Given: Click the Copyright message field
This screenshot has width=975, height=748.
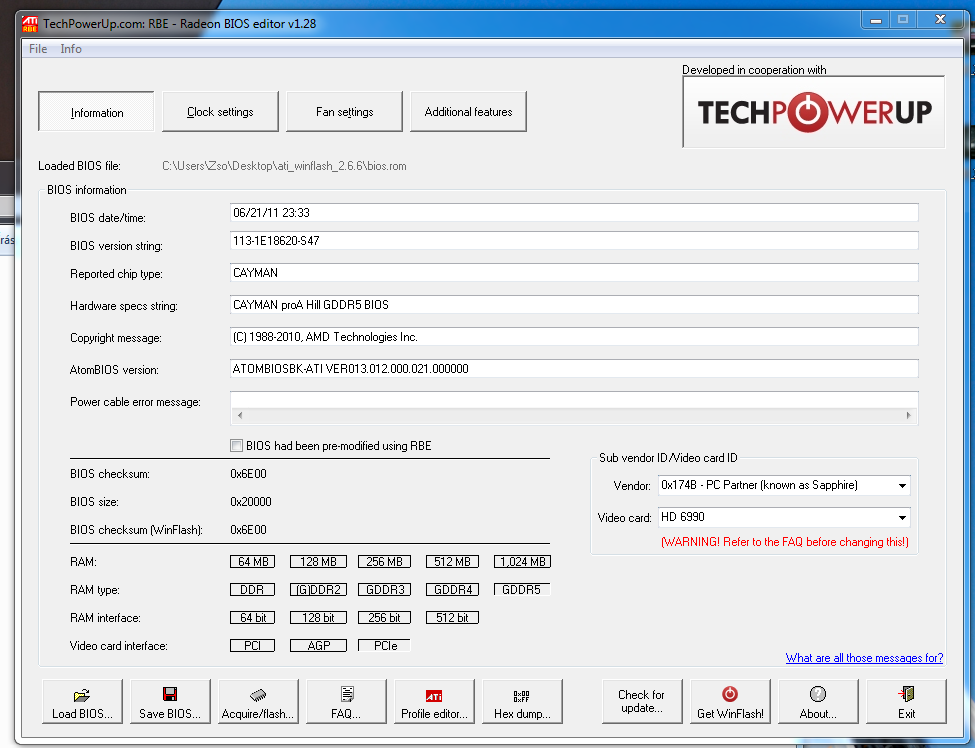Looking at the screenshot, I should pyautogui.click(x=574, y=337).
